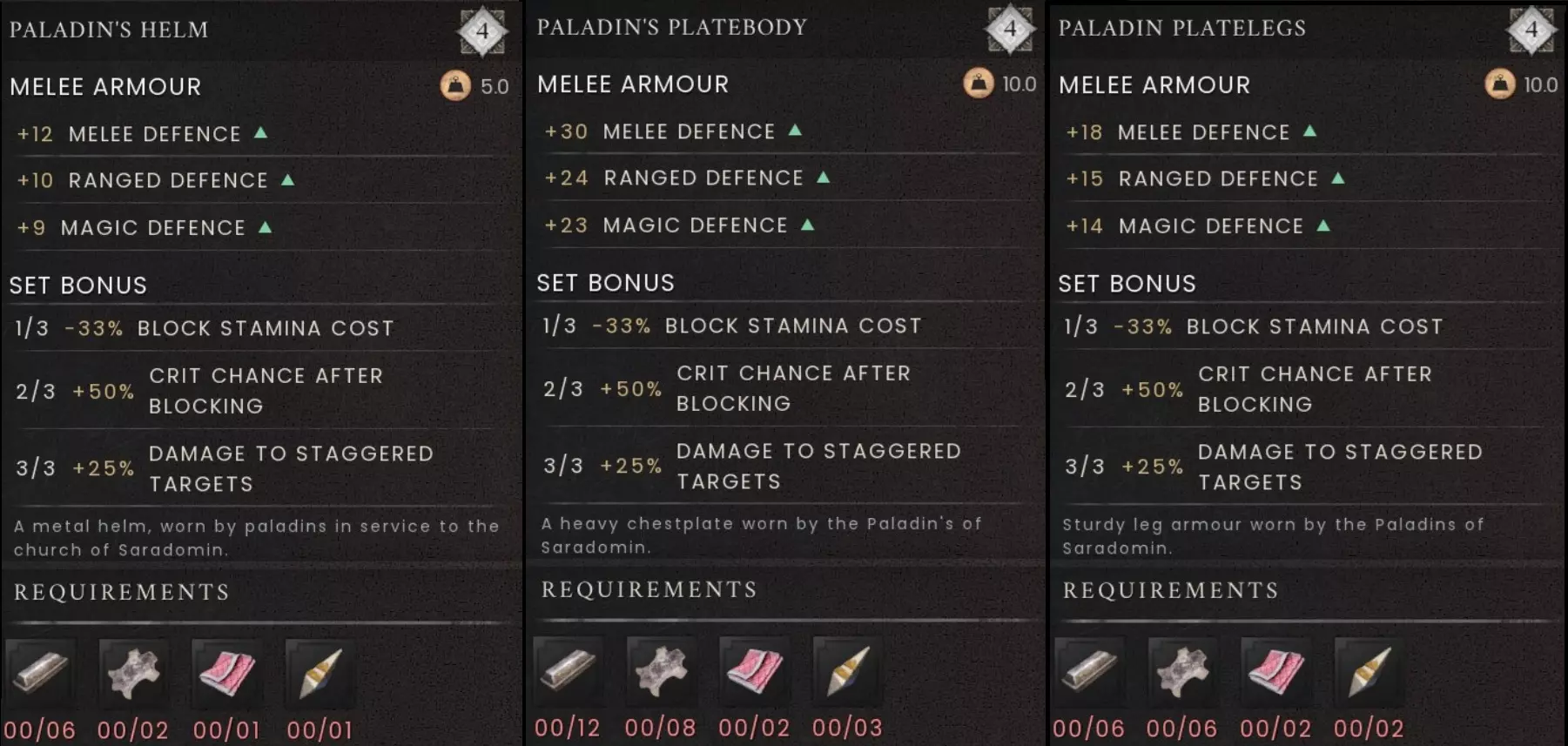
Task: Select the Paladin's Helm title
Action: tap(109, 30)
